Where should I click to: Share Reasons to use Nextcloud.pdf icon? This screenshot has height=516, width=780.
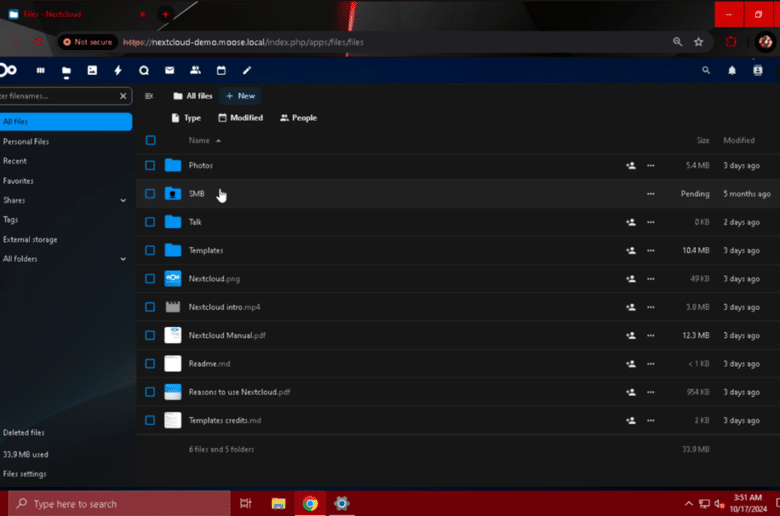631,393
